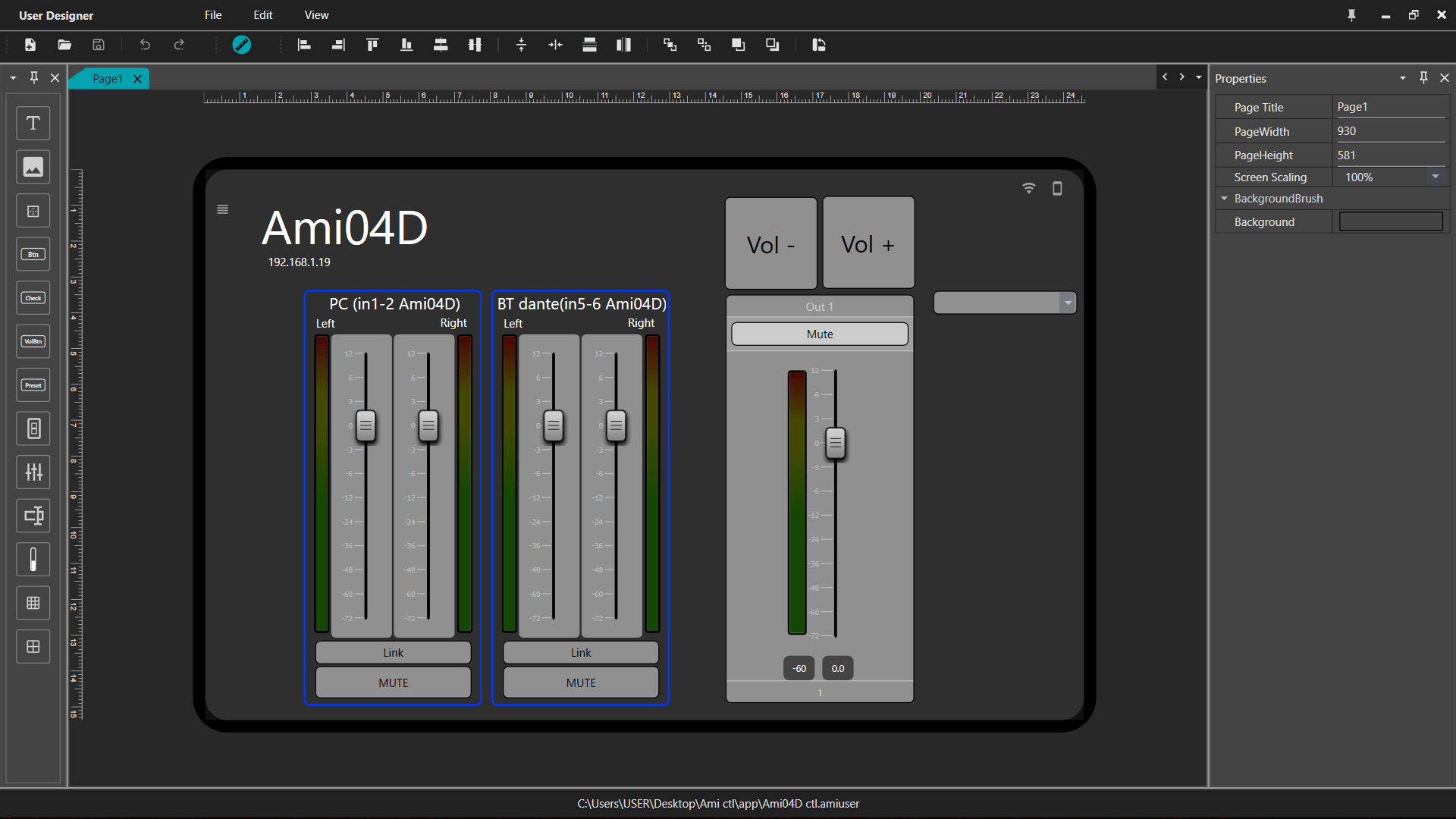Image resolution: width=1456 pixels, height=819 pixels.
Task: Center objects vertically with align center icon
Action: 475,45
